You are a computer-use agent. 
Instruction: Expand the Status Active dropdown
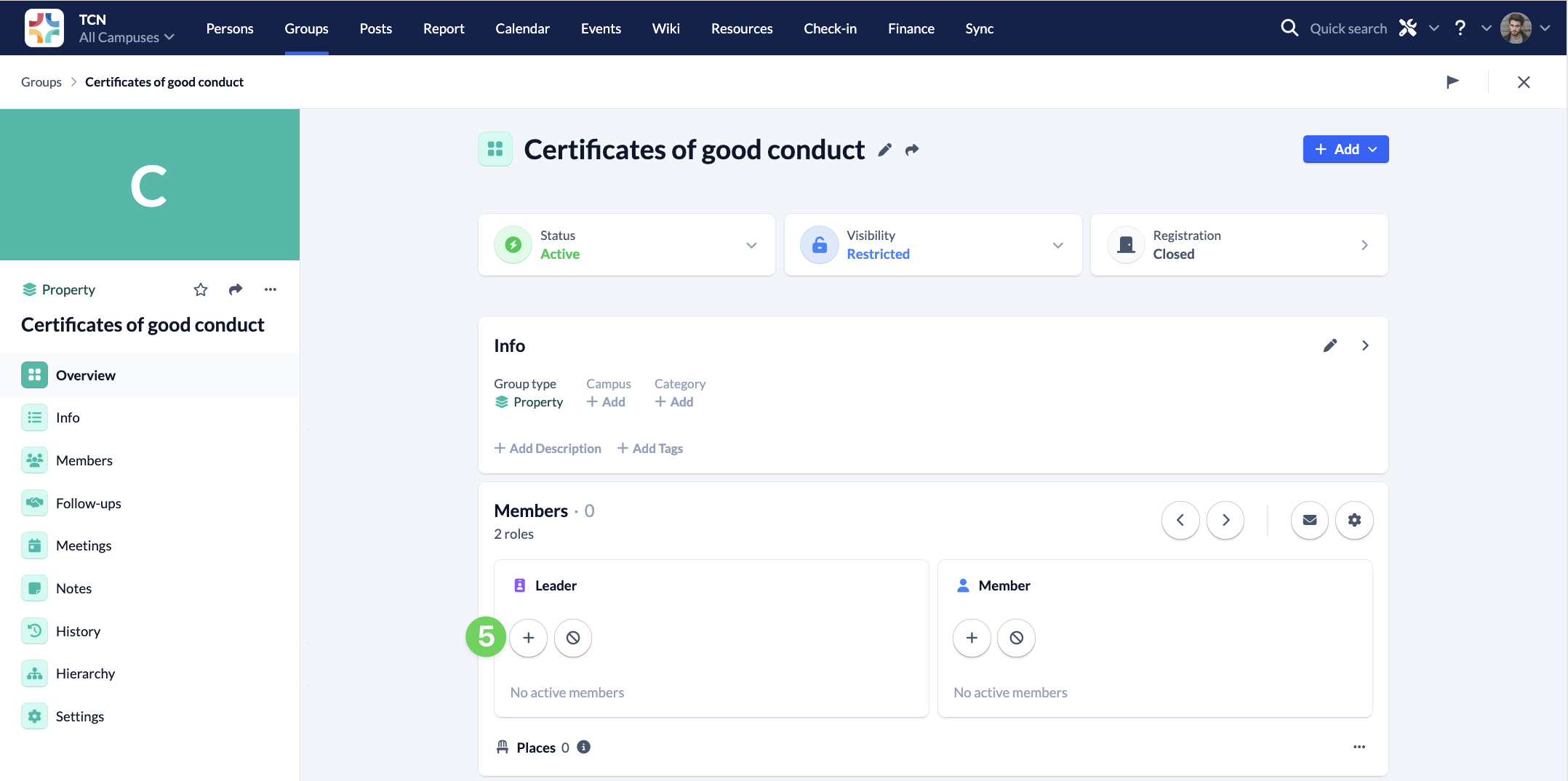pyautogui.click(x=751, y=245)
